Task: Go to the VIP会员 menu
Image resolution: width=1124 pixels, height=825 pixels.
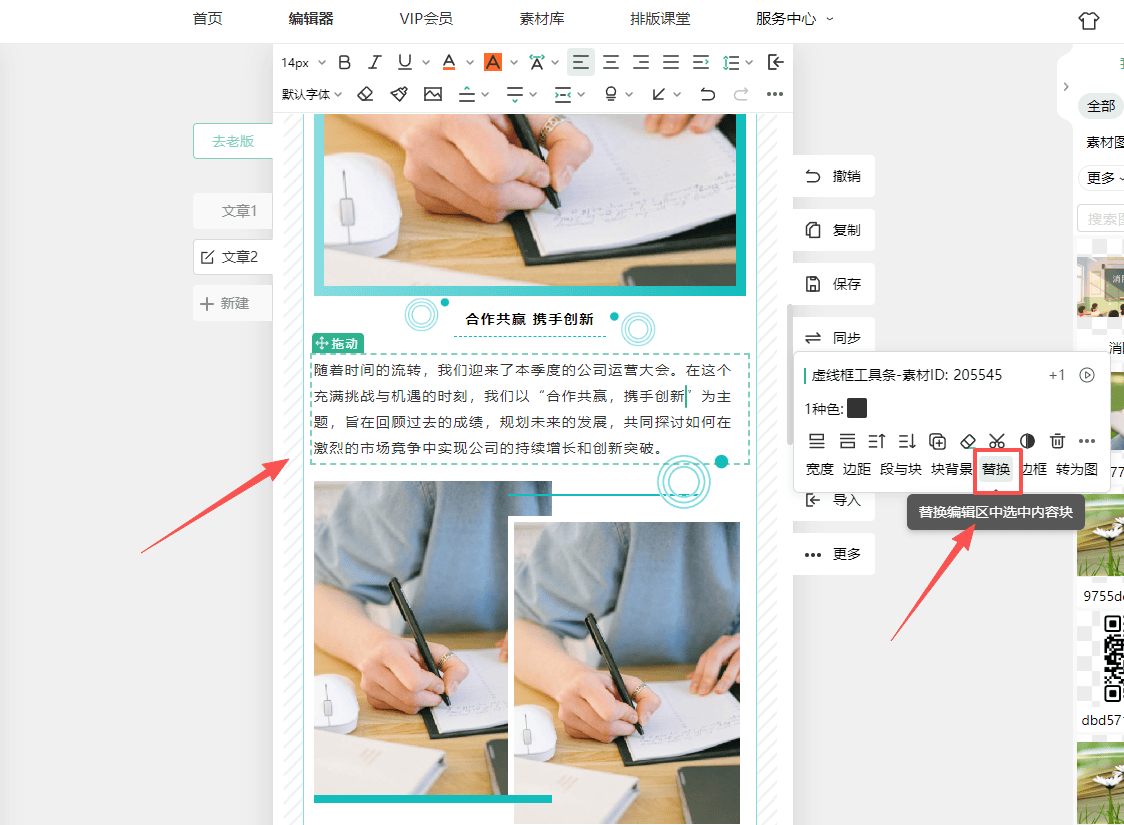Action: [425, 18]
